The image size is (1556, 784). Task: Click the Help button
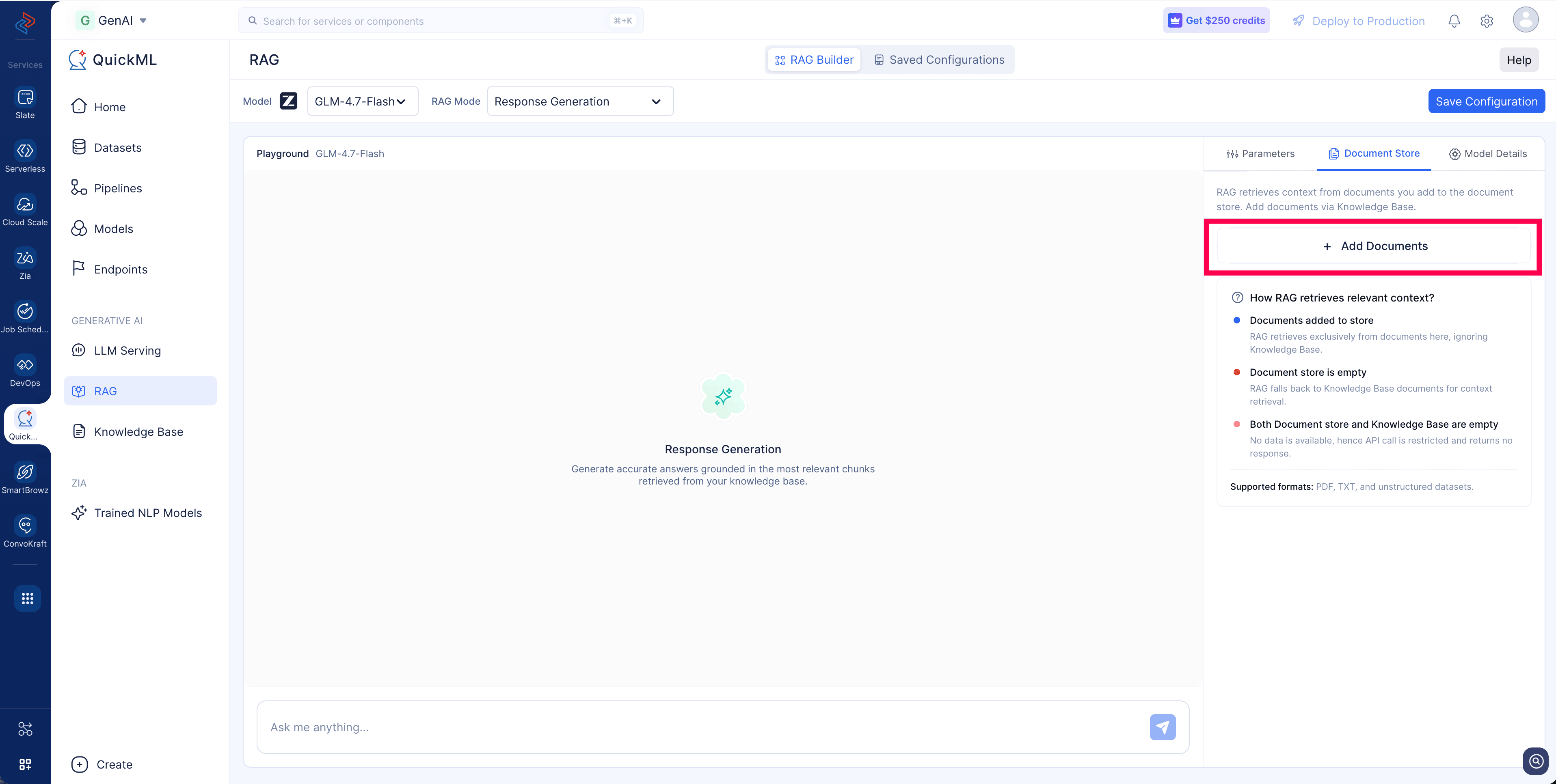pos(1519,60)
